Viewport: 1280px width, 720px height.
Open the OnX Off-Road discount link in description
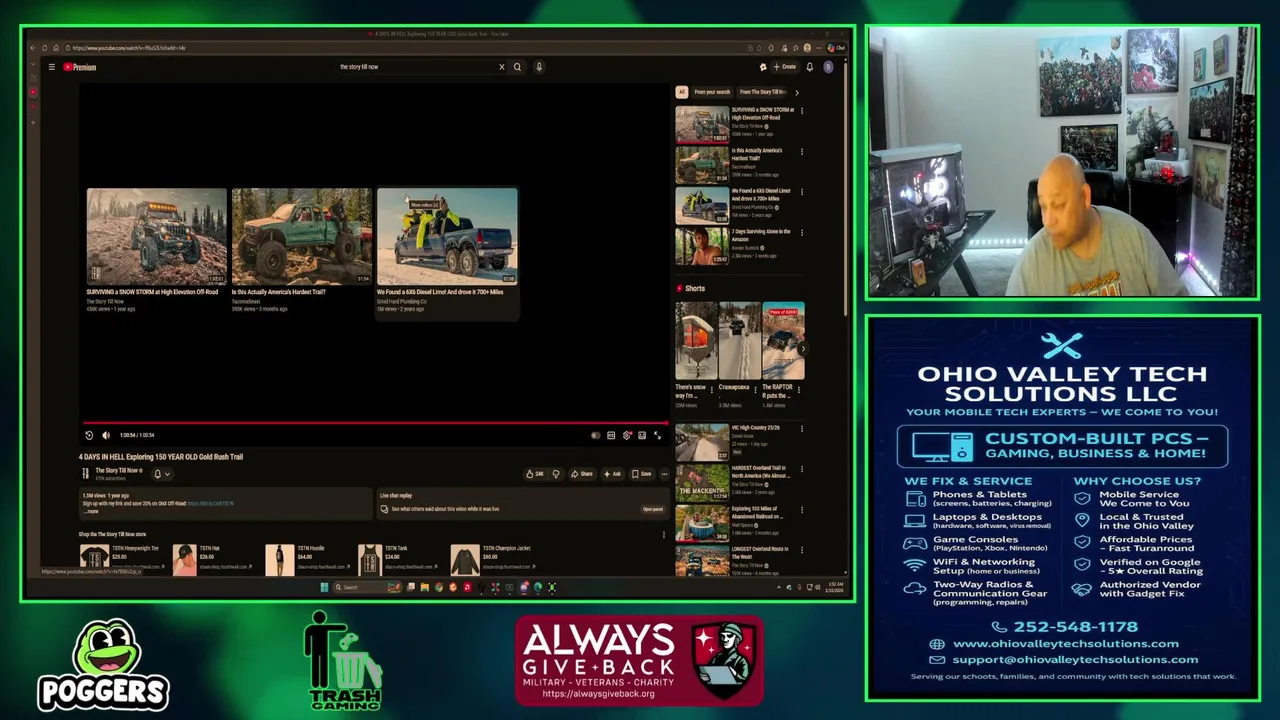[x=211, y=503]
